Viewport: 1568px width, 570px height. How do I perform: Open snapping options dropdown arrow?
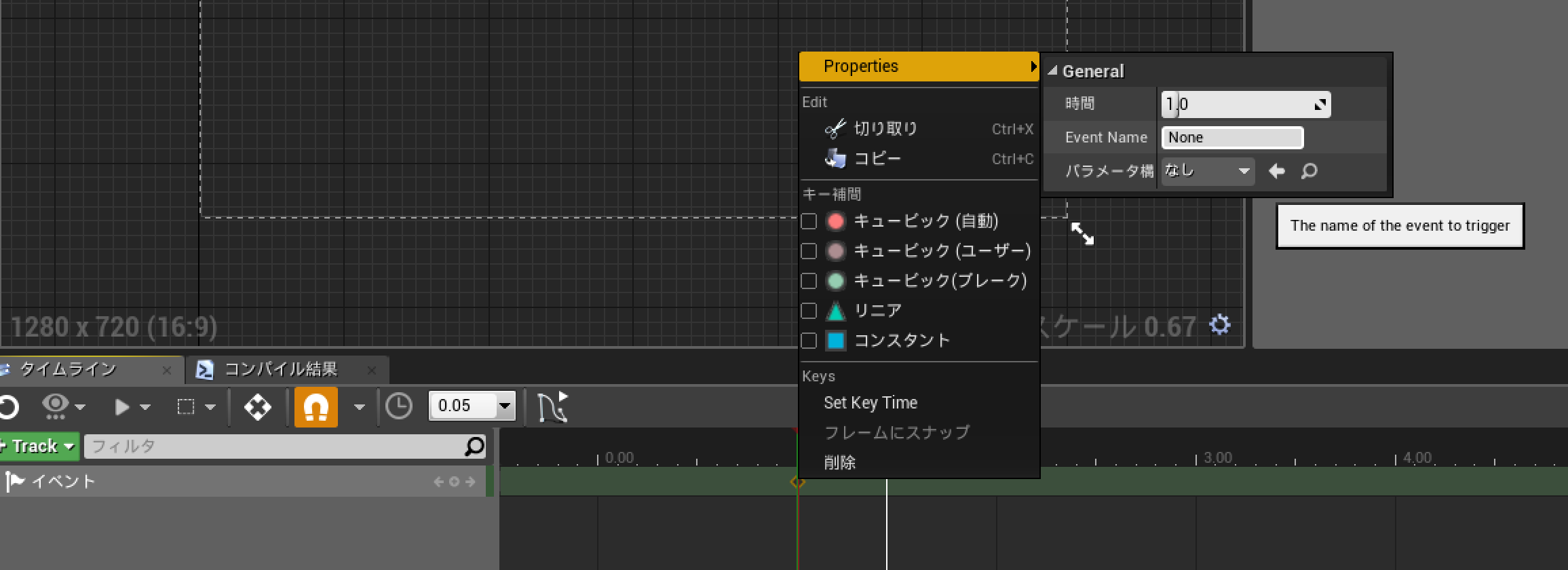(360, 407)
